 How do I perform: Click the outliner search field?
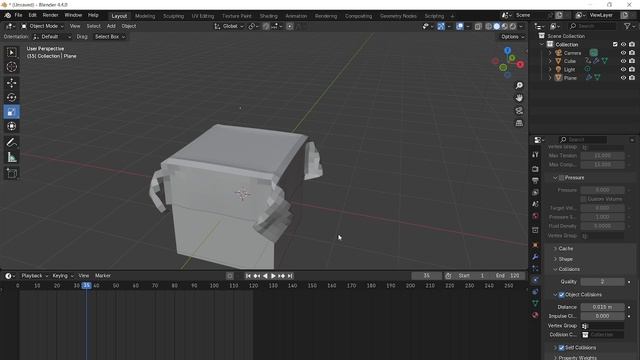592,26
